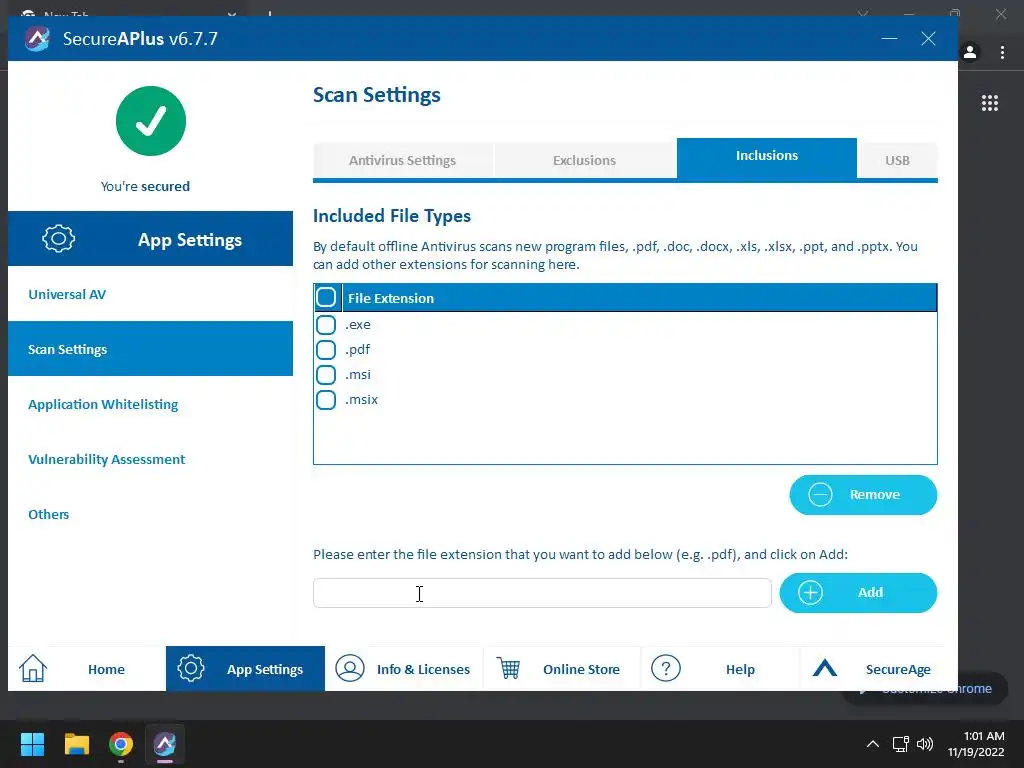Image resolution: width=1024 pixels, height=768 pixels.
Task: Check the .msi extension checkbox
Action: 326,374
